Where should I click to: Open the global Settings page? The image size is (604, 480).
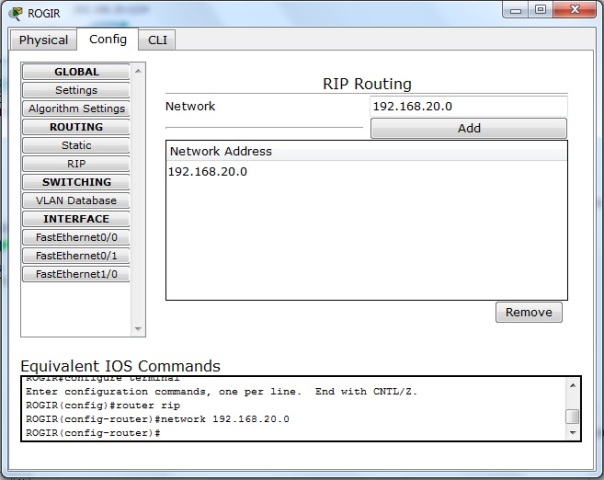coord(76,90)
